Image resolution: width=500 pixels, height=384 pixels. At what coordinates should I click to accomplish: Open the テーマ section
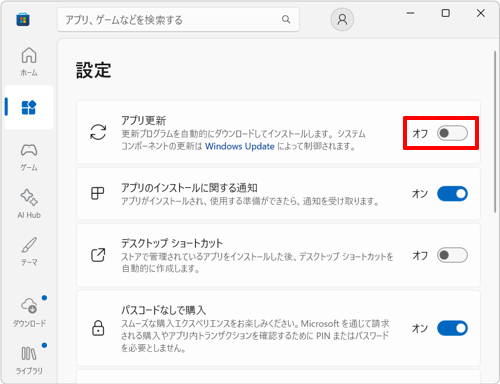point(29,252)
